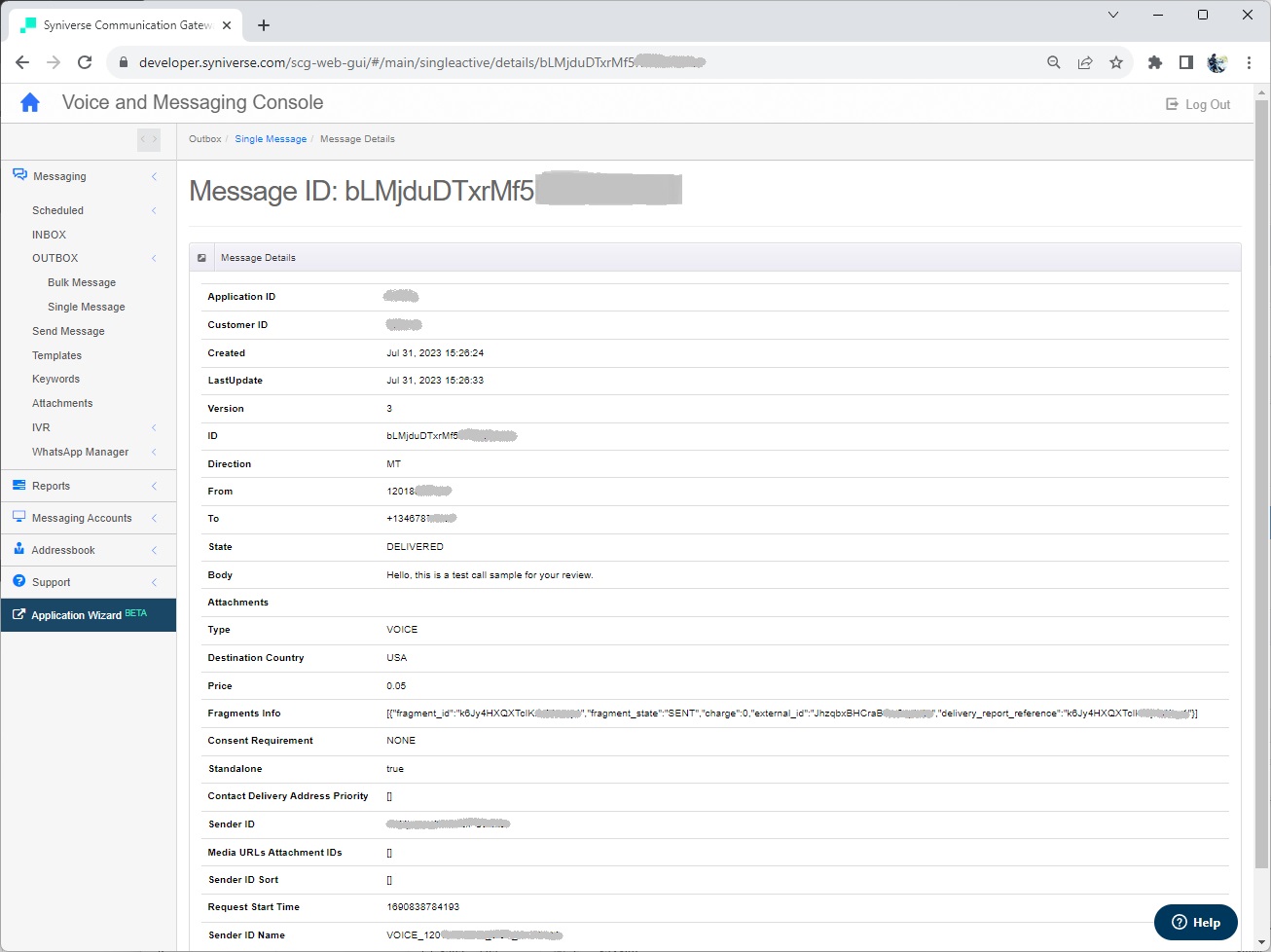Click the Price value 0.05
Viewport: 1271px width, 952px height.
click(x=396, y=686)
